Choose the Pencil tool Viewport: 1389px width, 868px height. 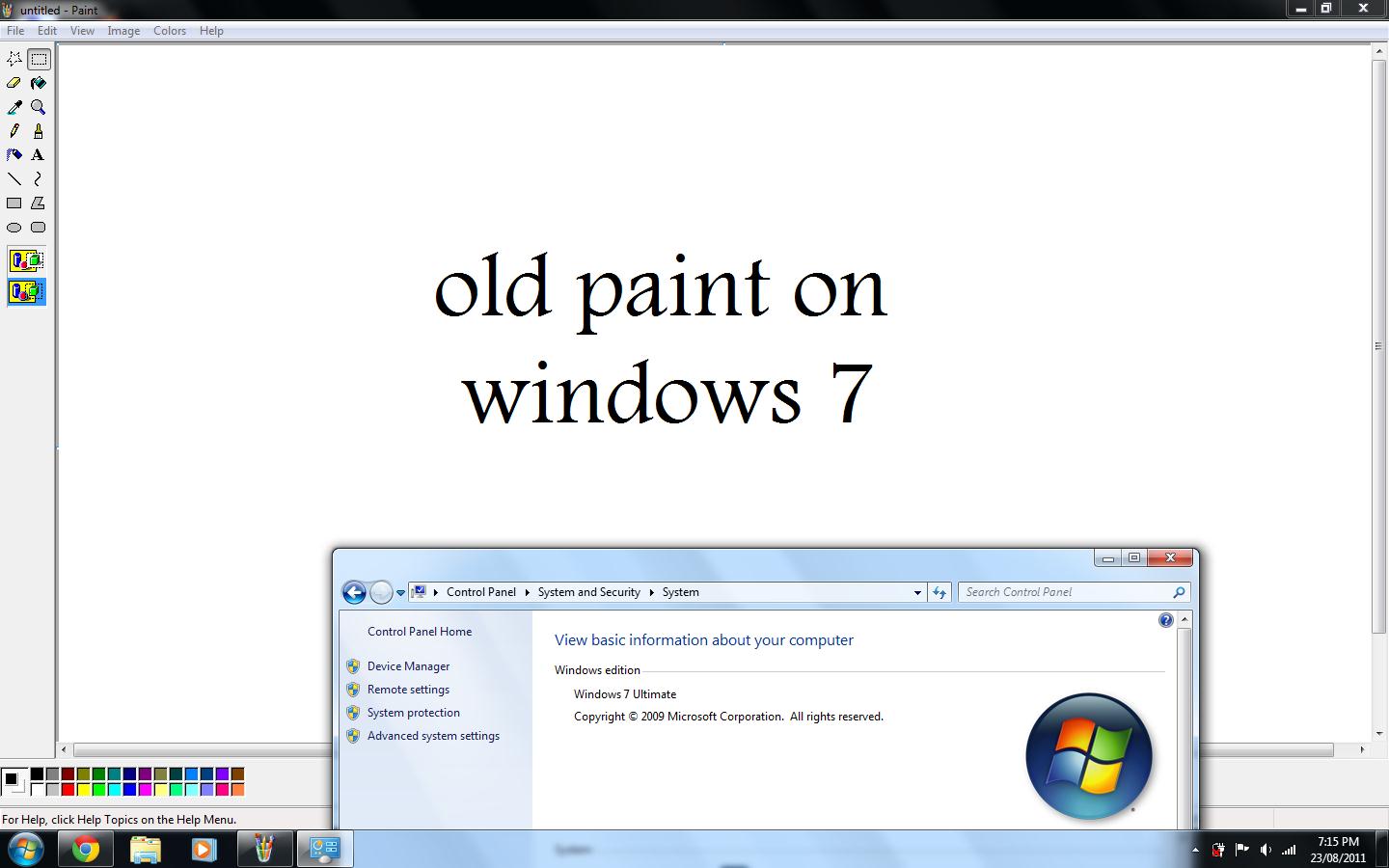[14, 131]
